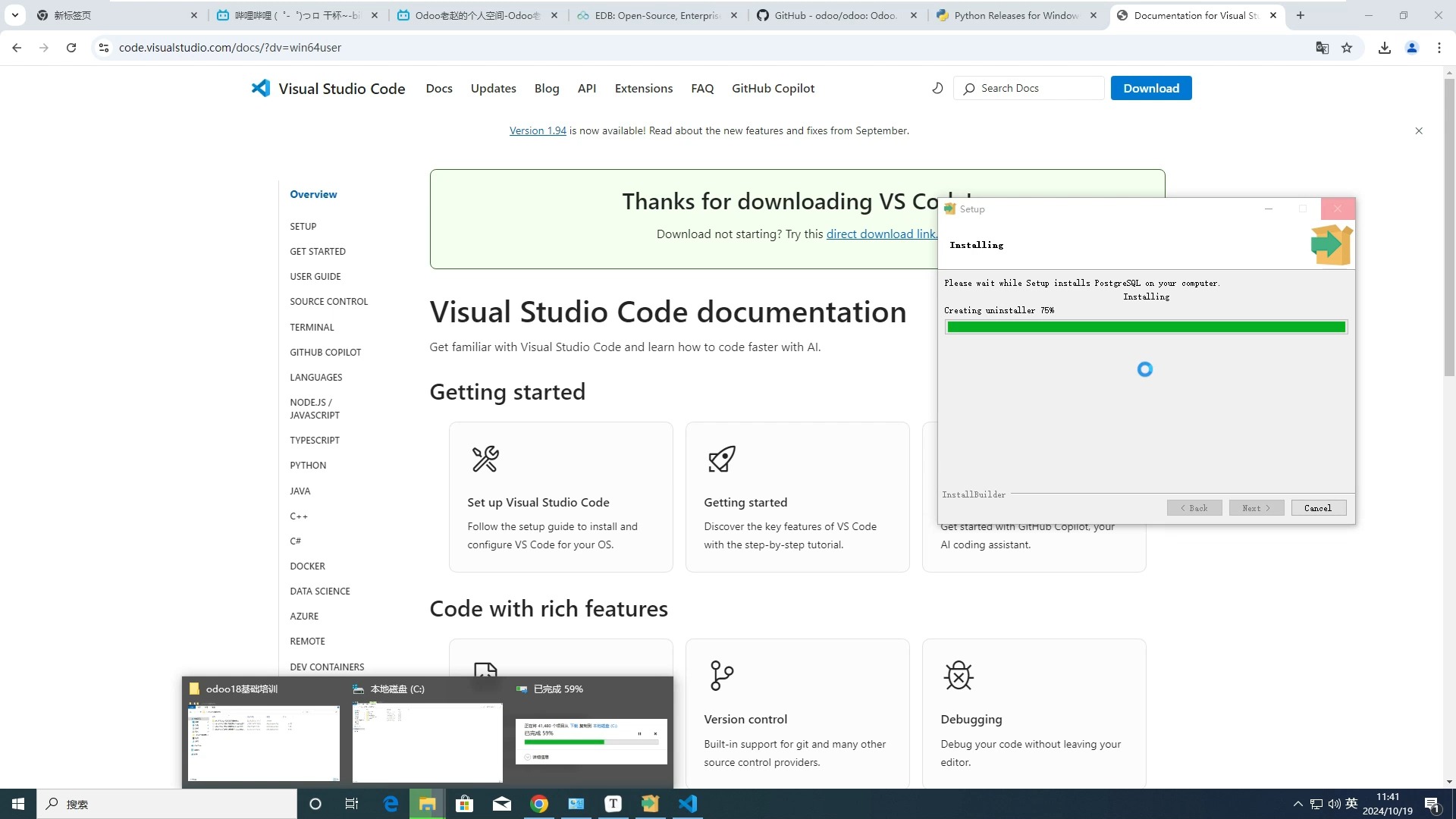Click the Visual Studio Code taskbar icon
This screenshot has width=1456, height=819.
pos(688,804)
